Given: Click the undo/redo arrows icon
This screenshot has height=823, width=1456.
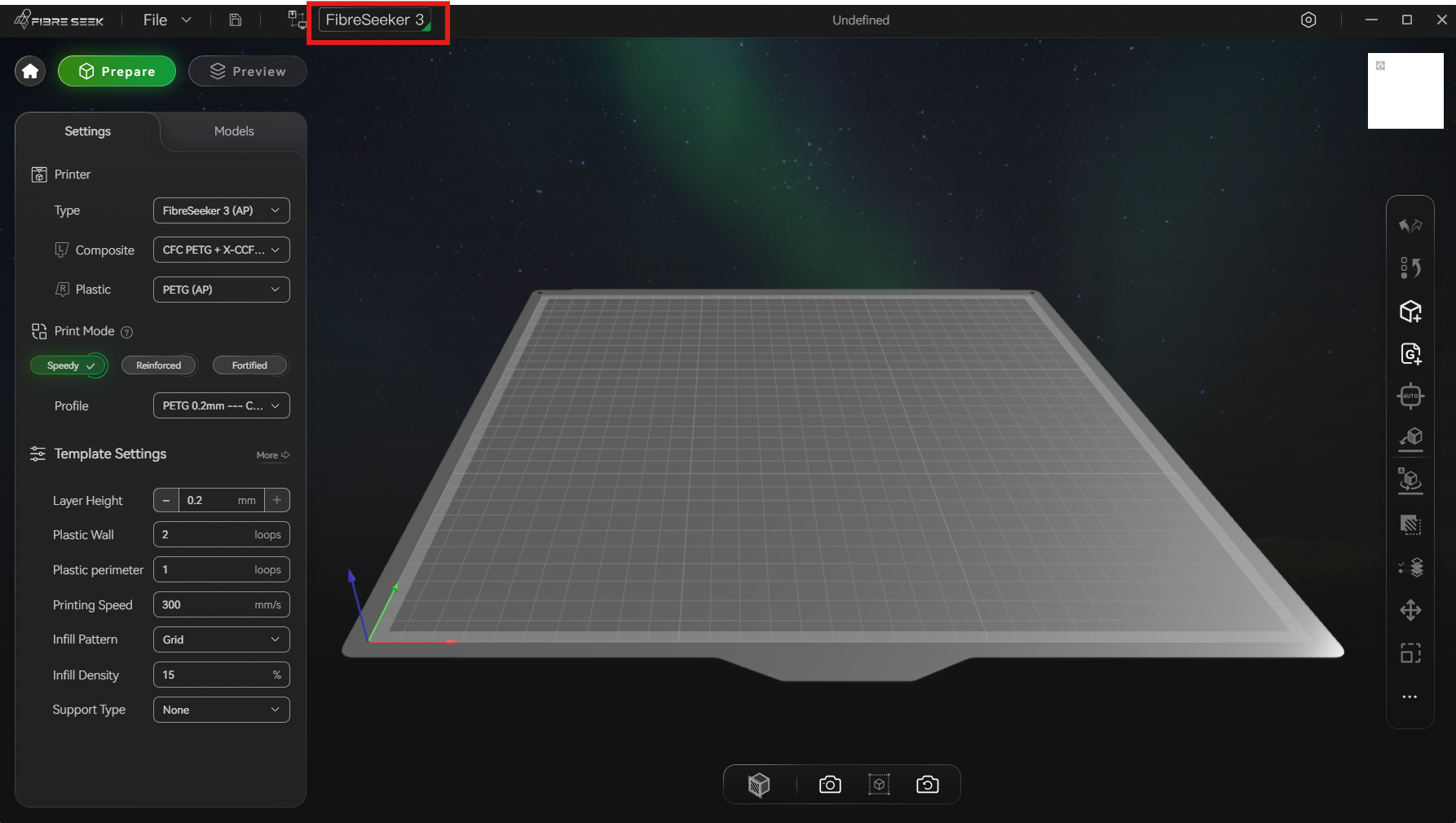Looking at the screenshot, I should coord(1410,225).
